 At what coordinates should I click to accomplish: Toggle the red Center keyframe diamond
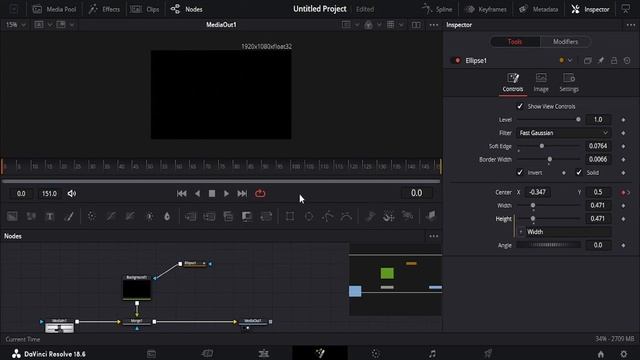tap(623, 192)
